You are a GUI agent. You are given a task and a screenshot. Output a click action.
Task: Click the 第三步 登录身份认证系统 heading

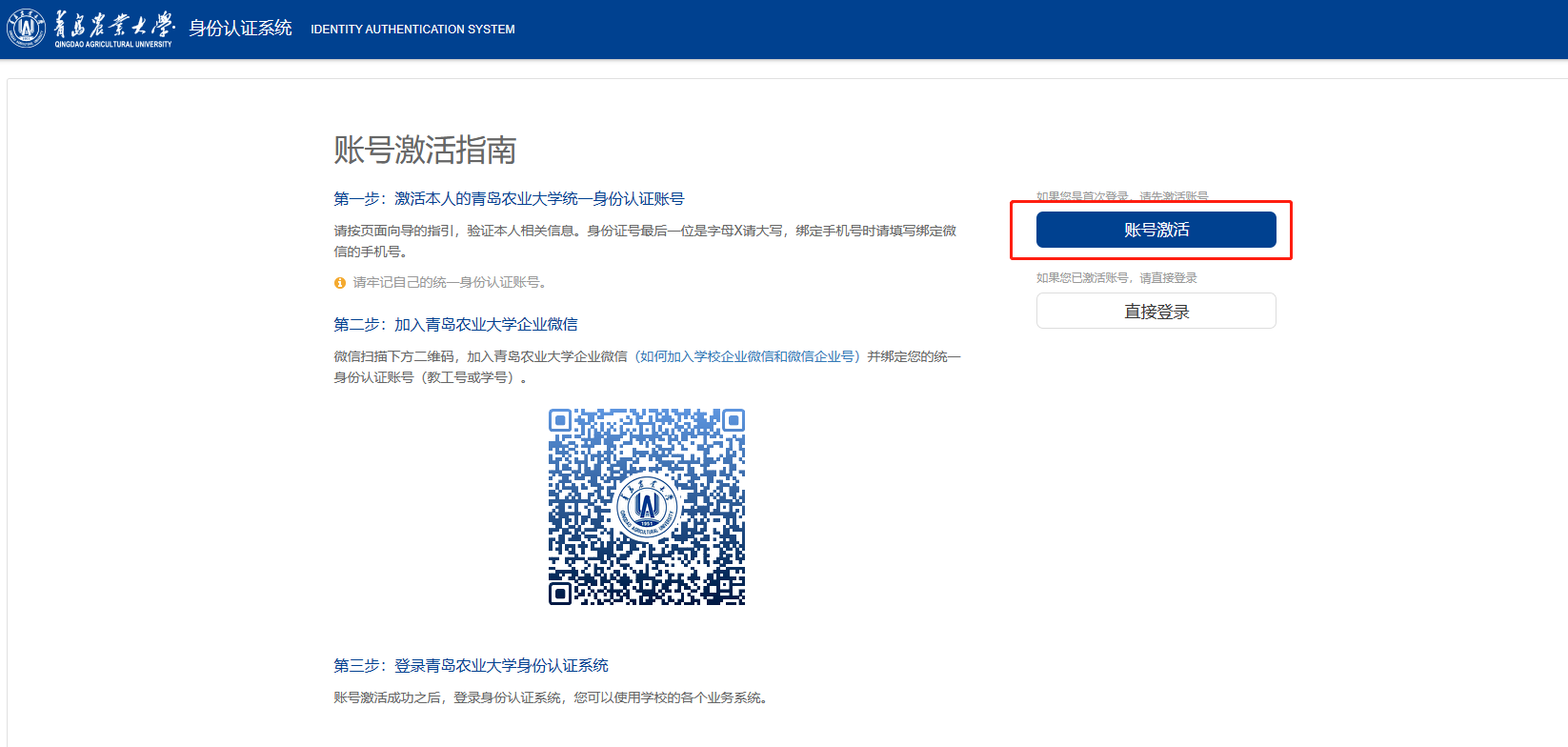coord(471,665)
